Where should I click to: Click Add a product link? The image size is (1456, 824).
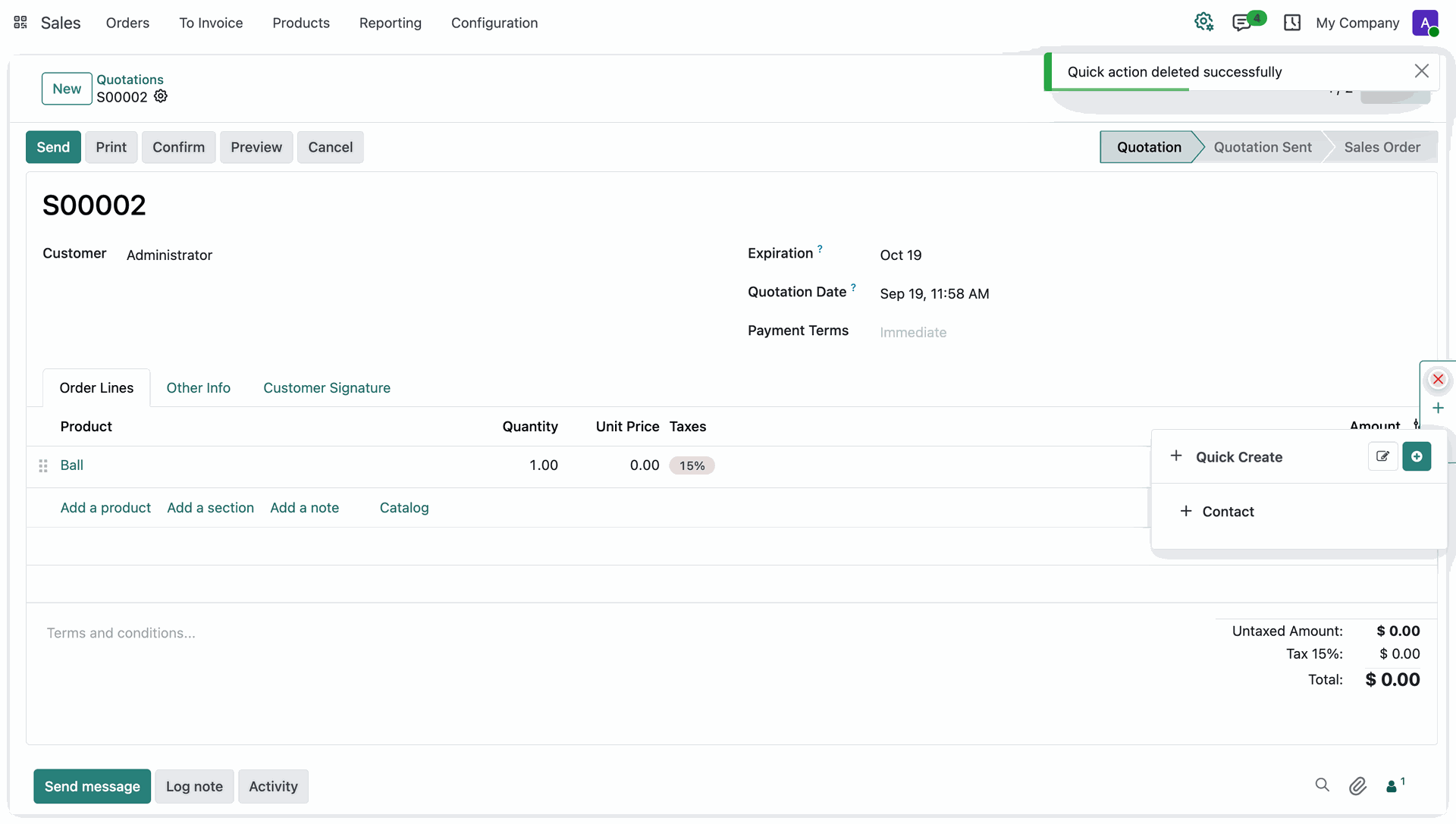(x=105, y=507)
